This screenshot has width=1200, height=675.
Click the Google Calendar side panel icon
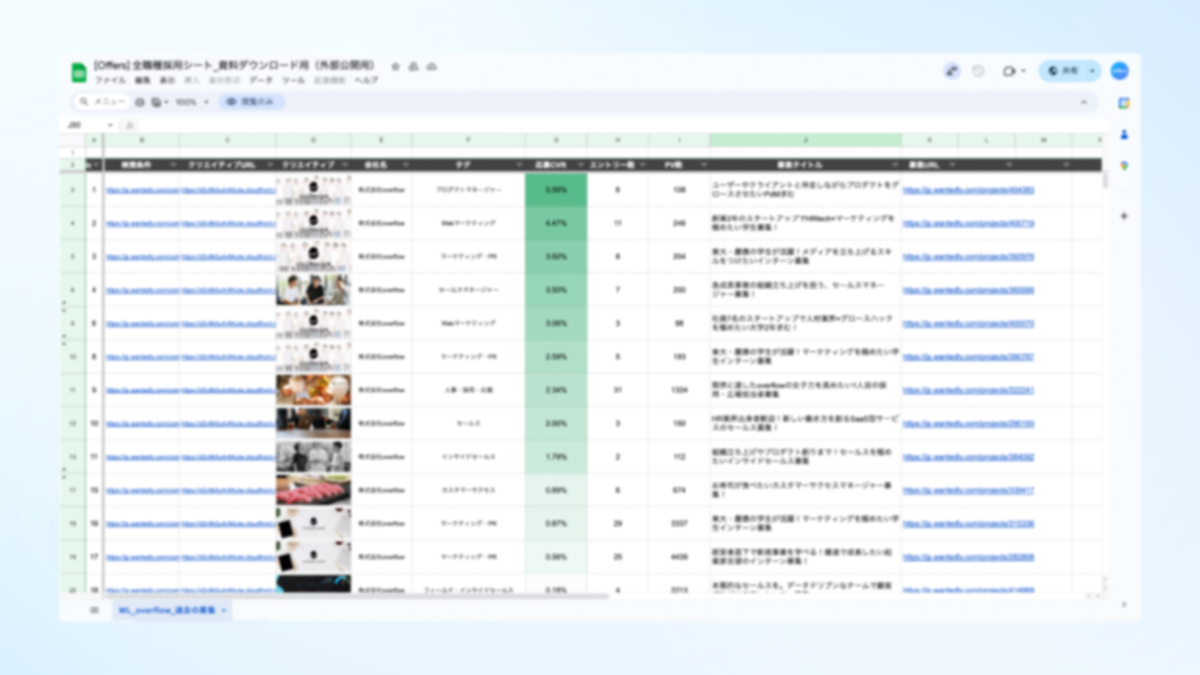click(1124, 103)
